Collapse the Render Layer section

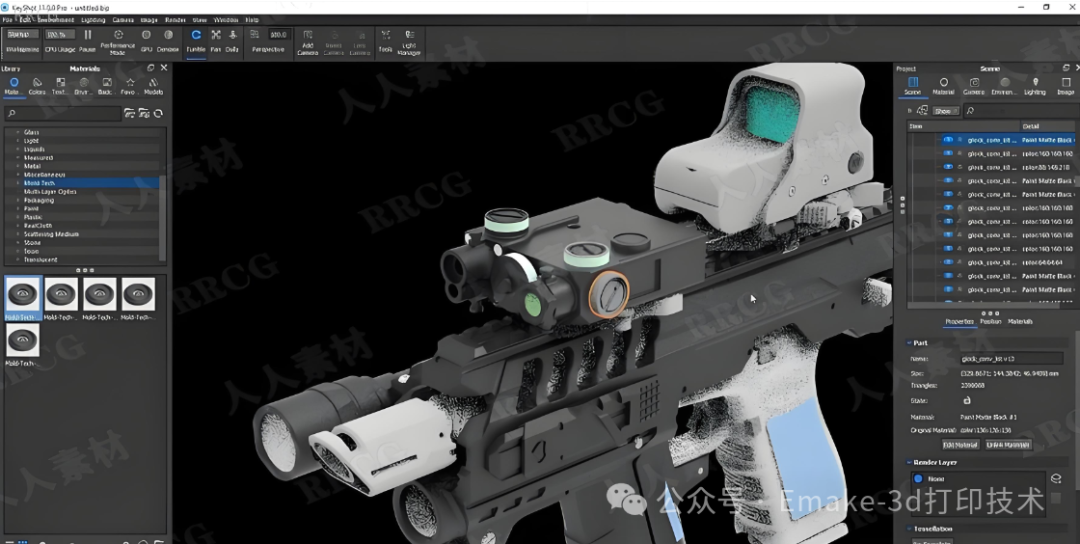[908, 463]
